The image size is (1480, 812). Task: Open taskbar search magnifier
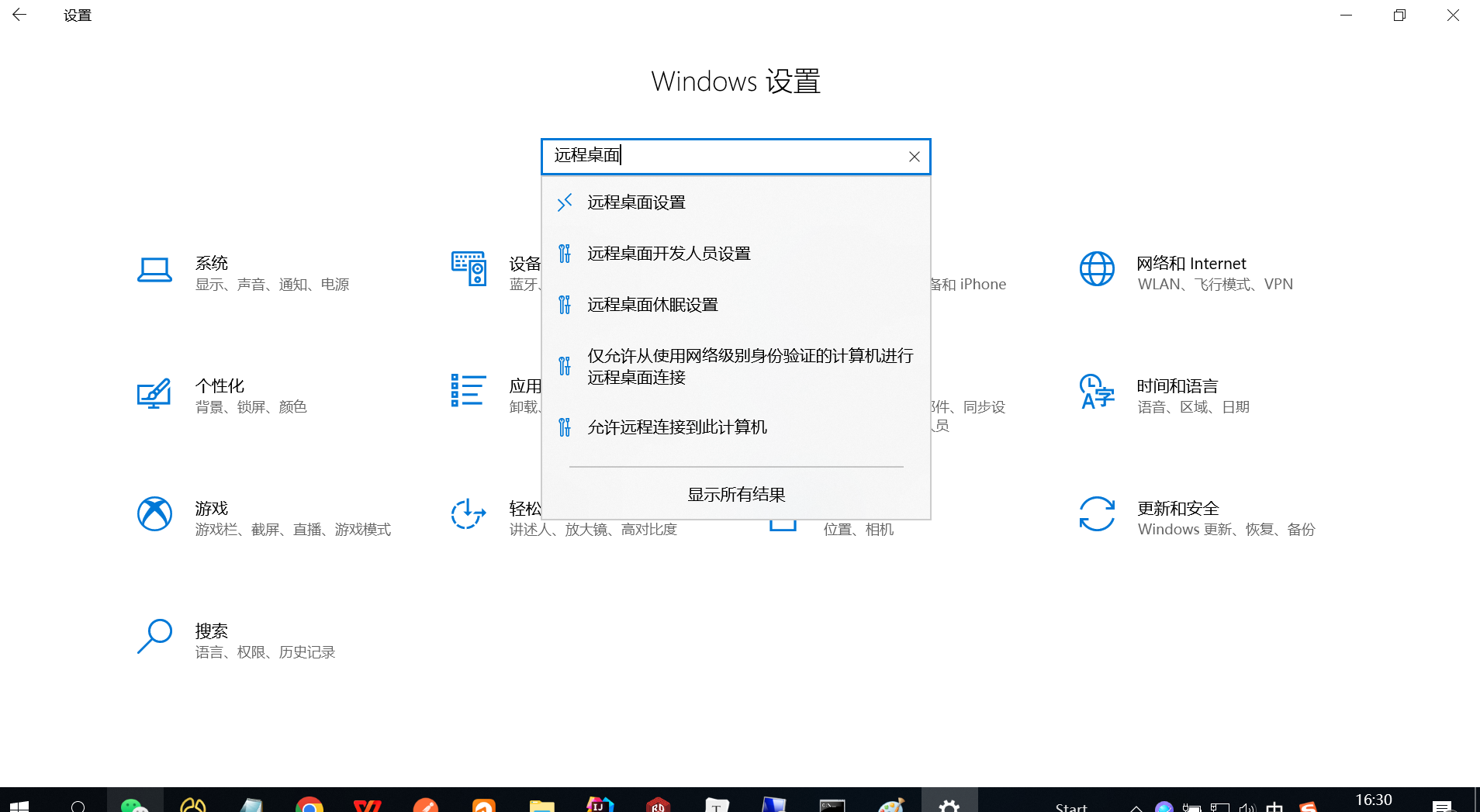pos(78,805)
